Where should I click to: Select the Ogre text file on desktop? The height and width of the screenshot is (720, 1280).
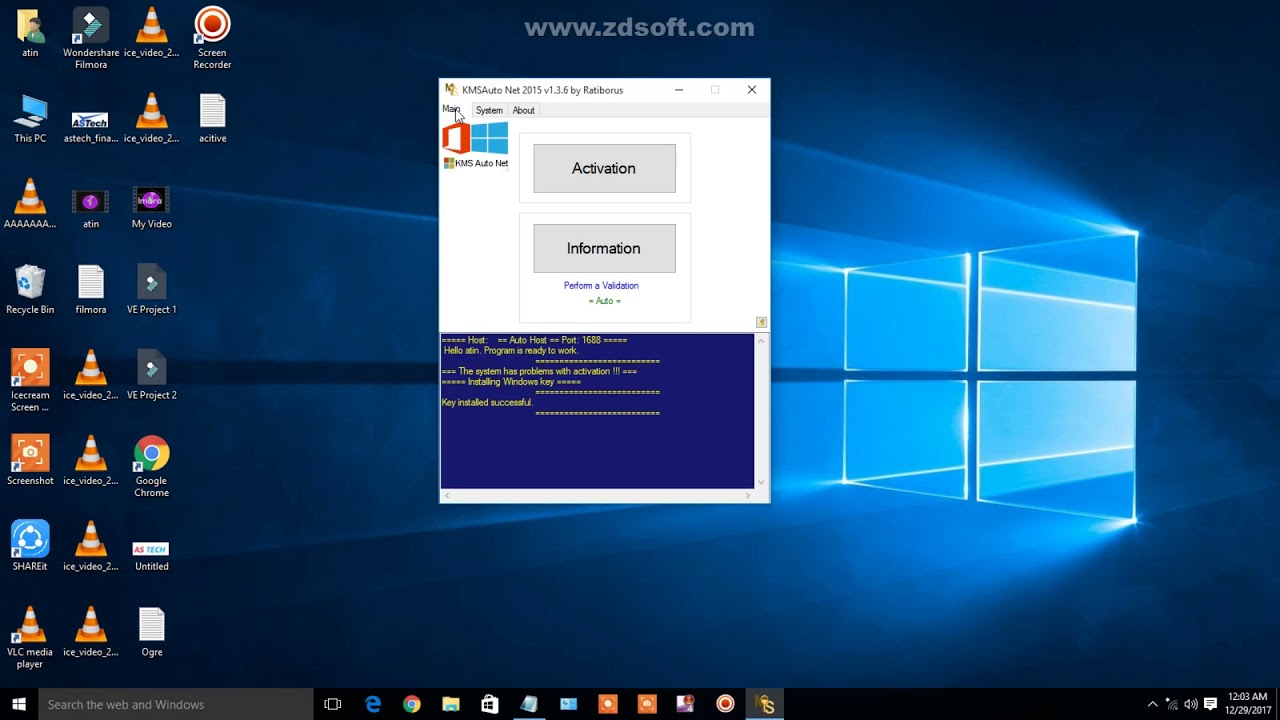(x=152, y=633)
